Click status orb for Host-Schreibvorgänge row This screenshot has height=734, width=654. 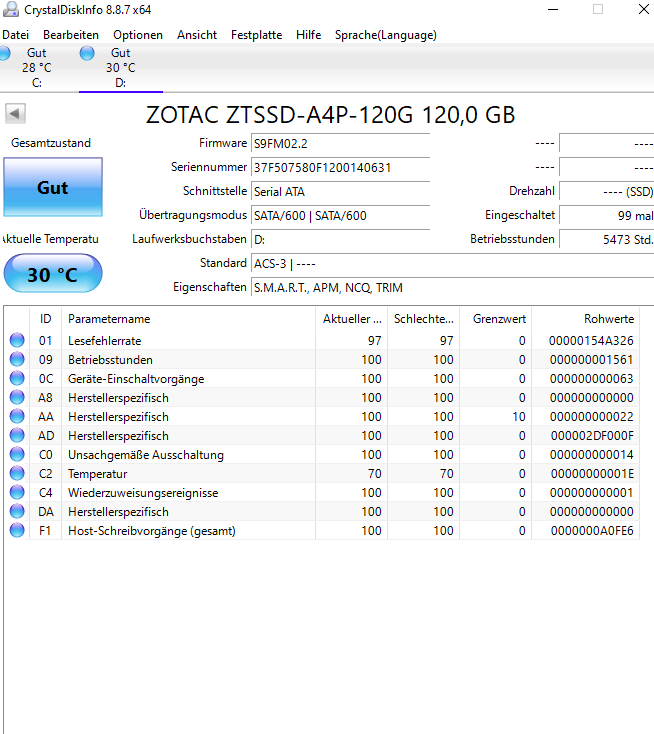(17, 530)
